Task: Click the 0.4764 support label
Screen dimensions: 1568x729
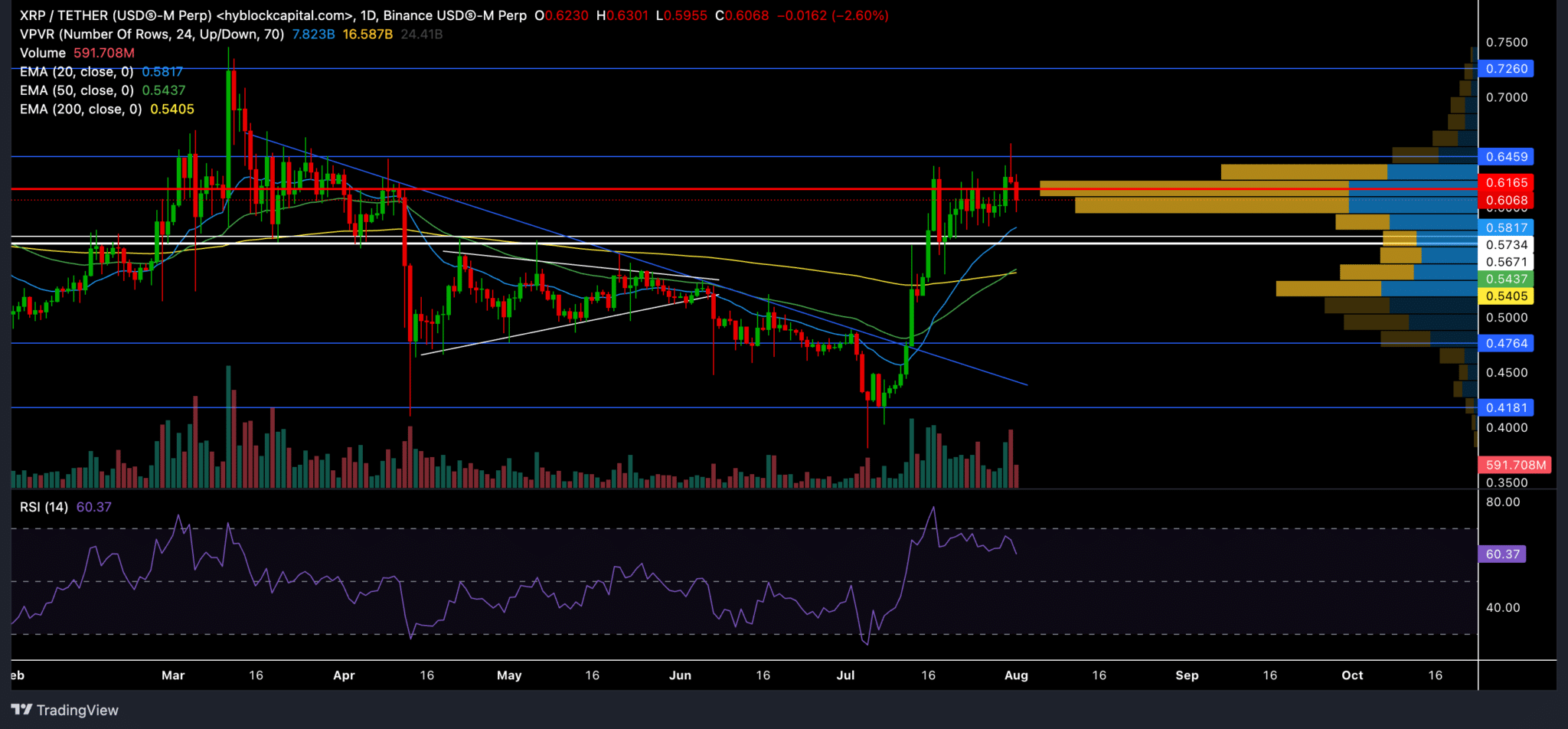Action: (1506, 343)
